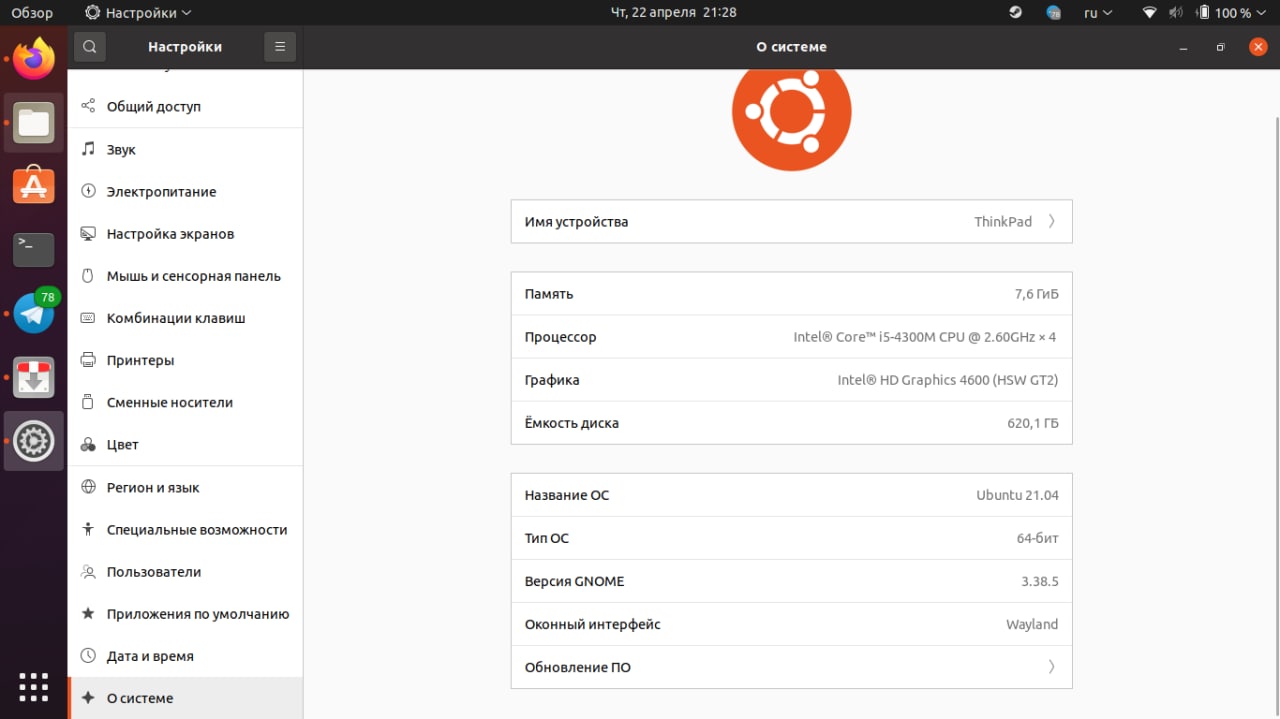
Task: Open Обзор activities overview
Action: tap(32, 13)
